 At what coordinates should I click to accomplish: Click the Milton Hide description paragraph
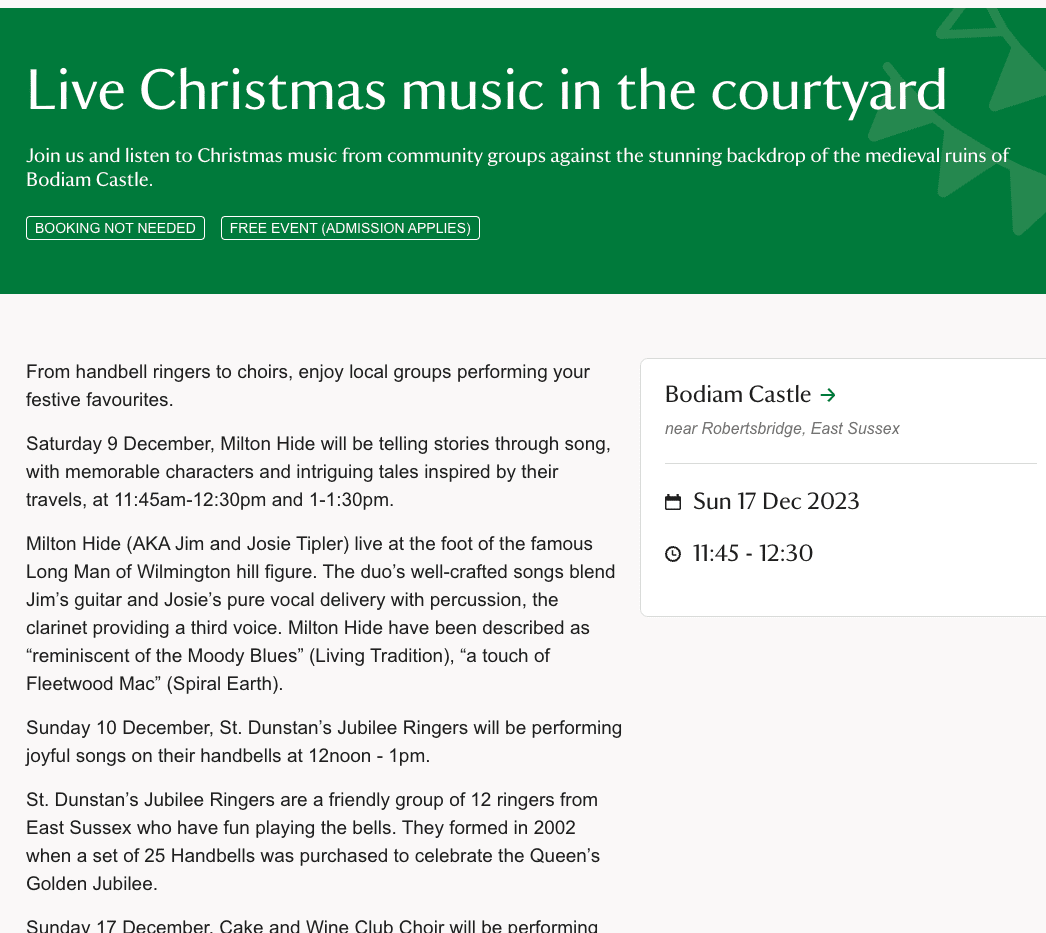click(320, 614)
